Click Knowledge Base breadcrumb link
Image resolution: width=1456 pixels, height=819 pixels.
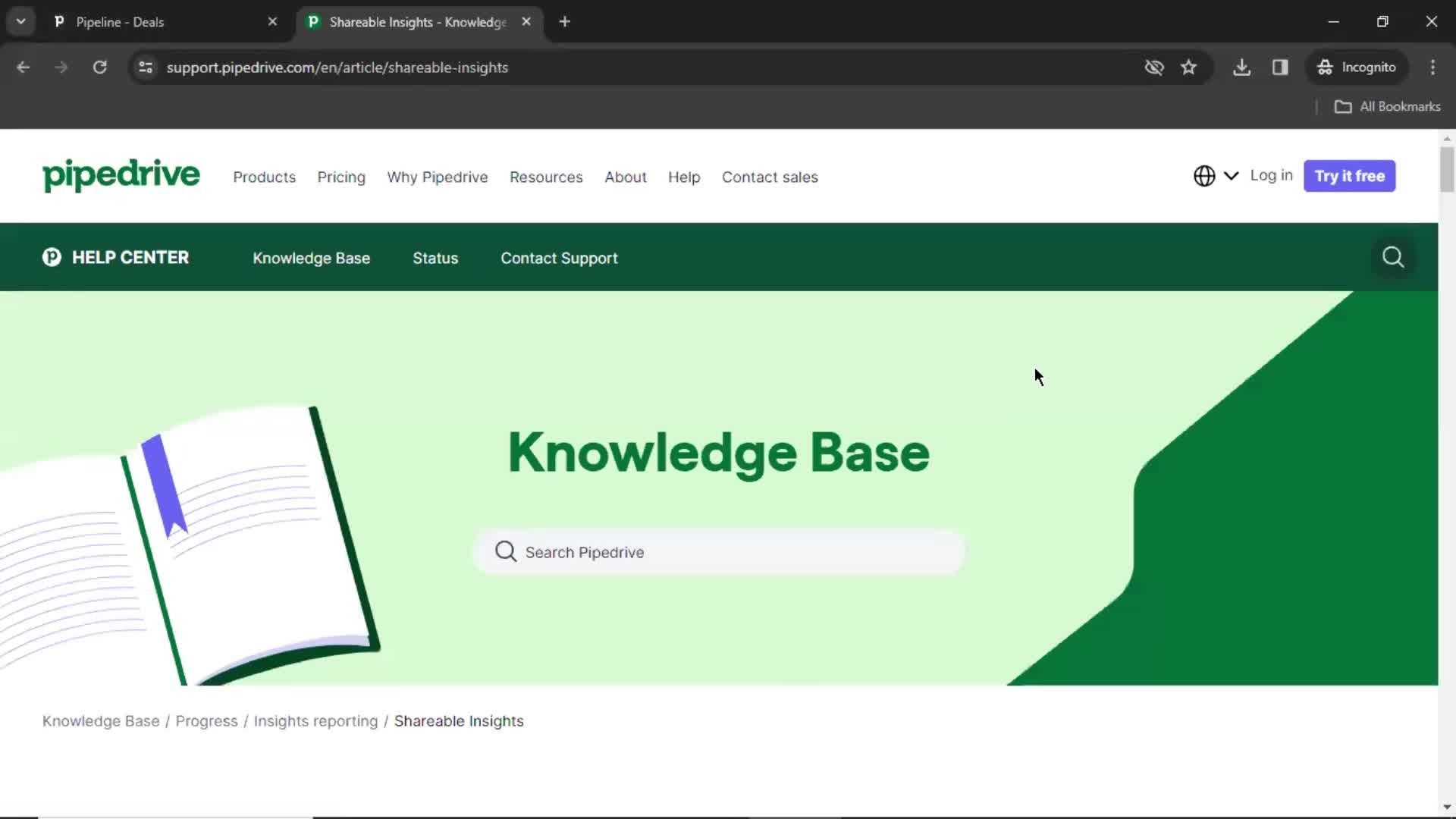click(x=101, y=721)
